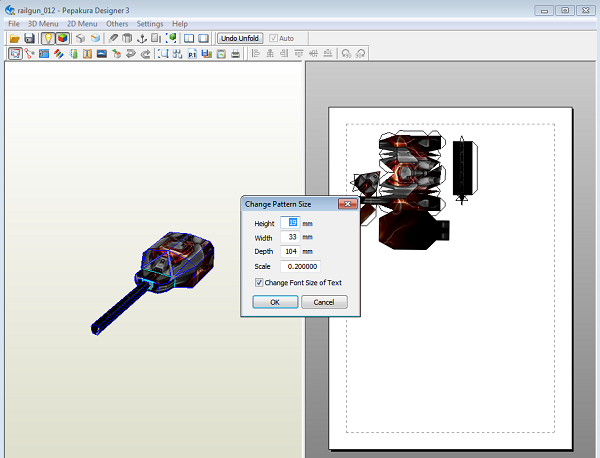
Task: Click the single-pane window layout icon
Action: tap(203, 38)
